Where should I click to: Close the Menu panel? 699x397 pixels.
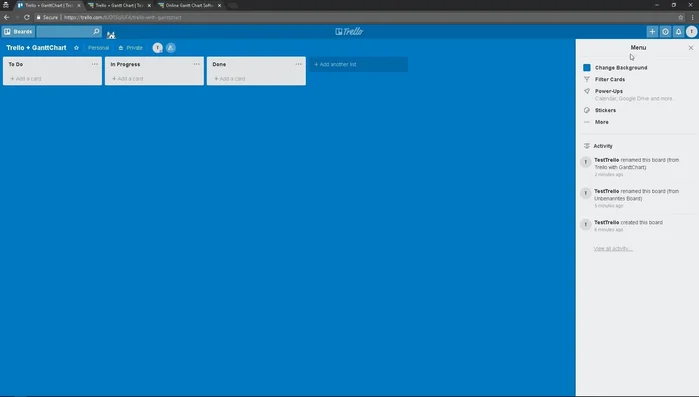[x=691, y=48]
